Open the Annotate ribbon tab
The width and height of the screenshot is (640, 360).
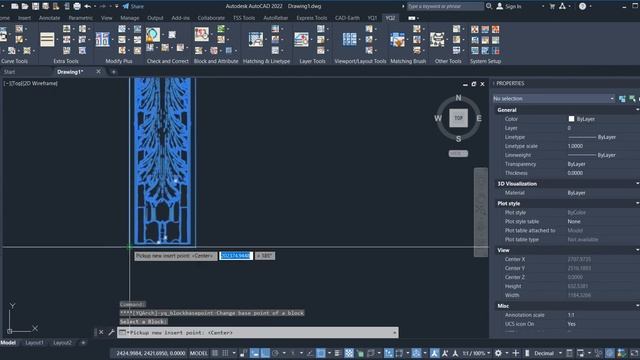(49, 18)
